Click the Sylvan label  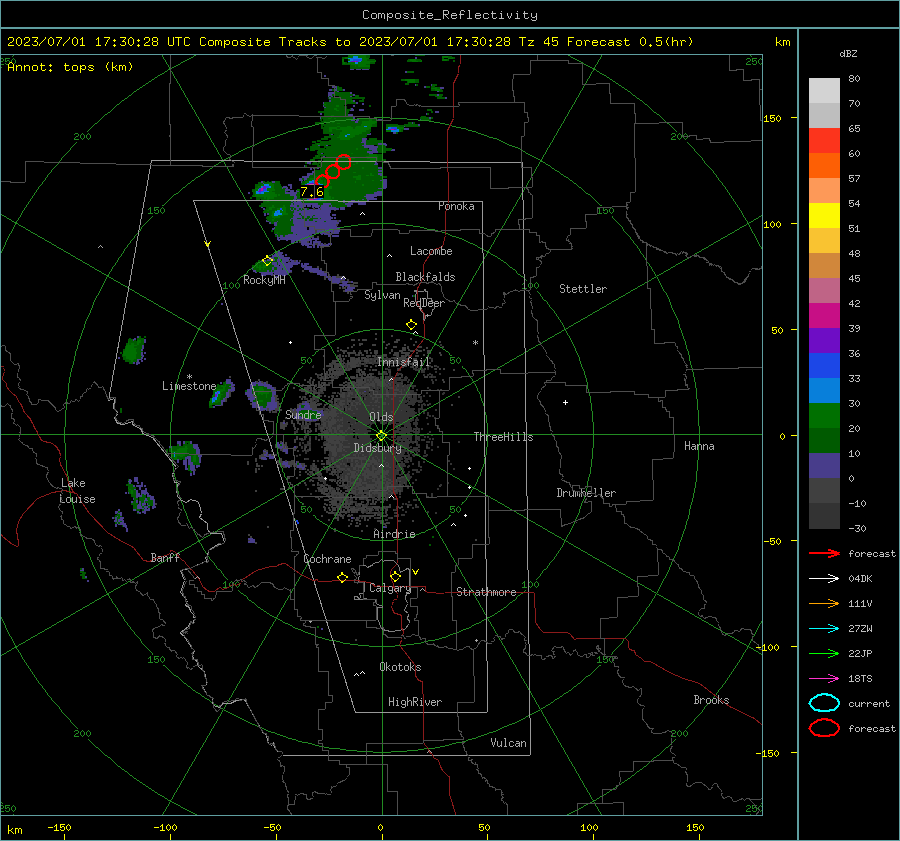coord(382,295)
